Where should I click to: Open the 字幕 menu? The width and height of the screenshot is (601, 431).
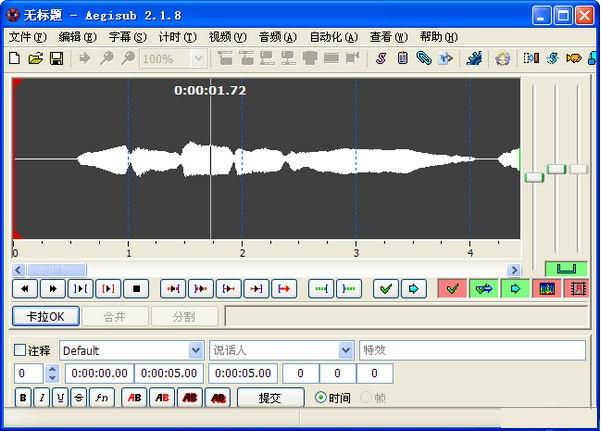pos(128,37)
